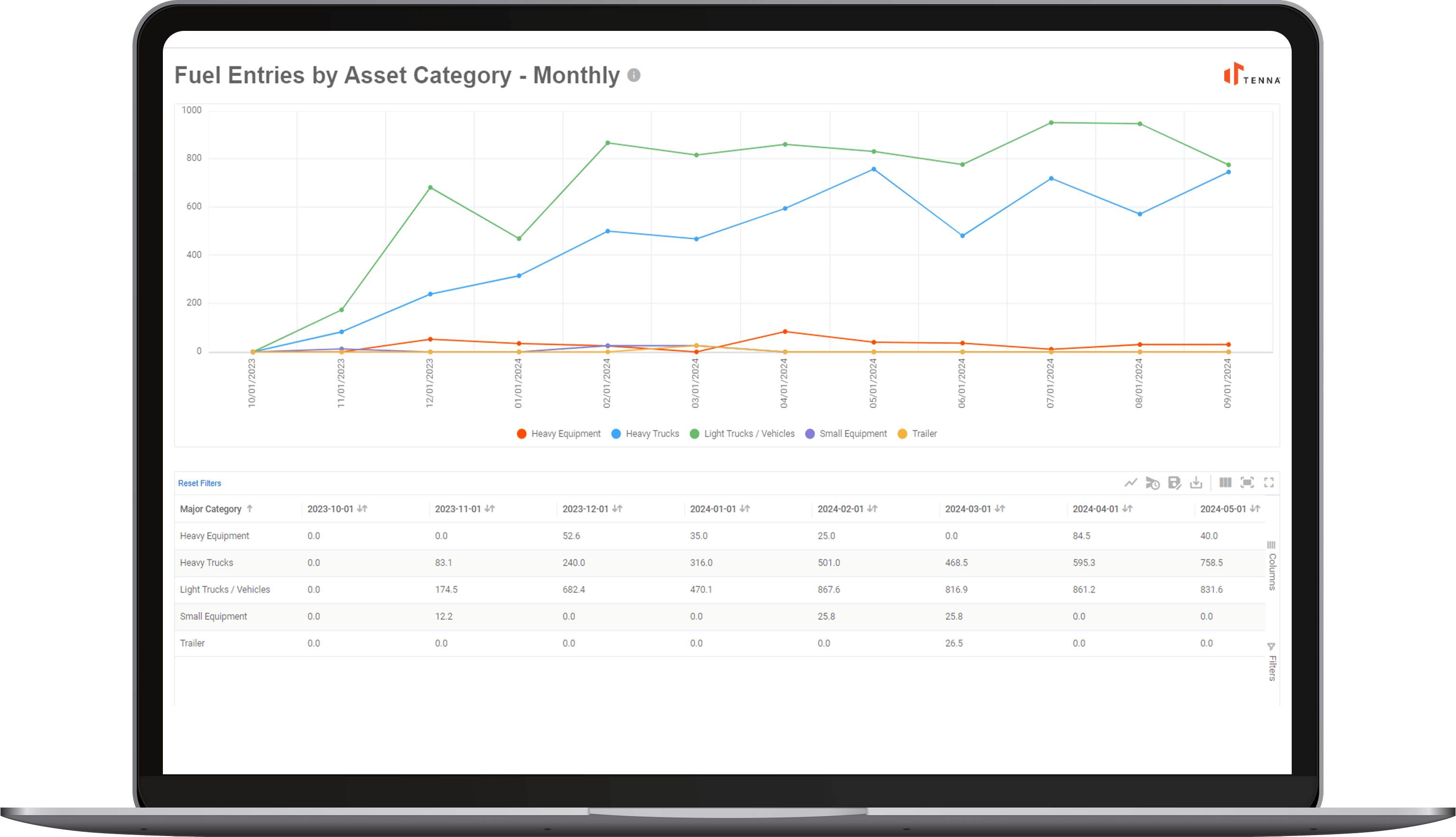
Task: Toggle the chart line-graph icon in table toolbar
Action: (x=1131, y=483)
